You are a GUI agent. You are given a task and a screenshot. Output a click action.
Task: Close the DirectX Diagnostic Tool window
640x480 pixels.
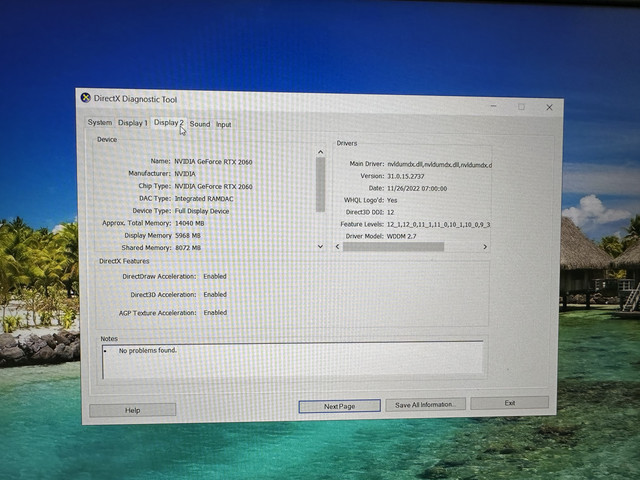549,107
